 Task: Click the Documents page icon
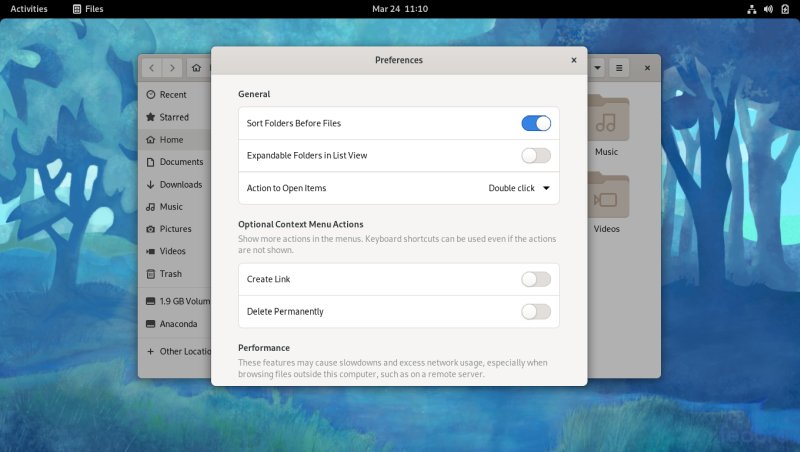151,162
